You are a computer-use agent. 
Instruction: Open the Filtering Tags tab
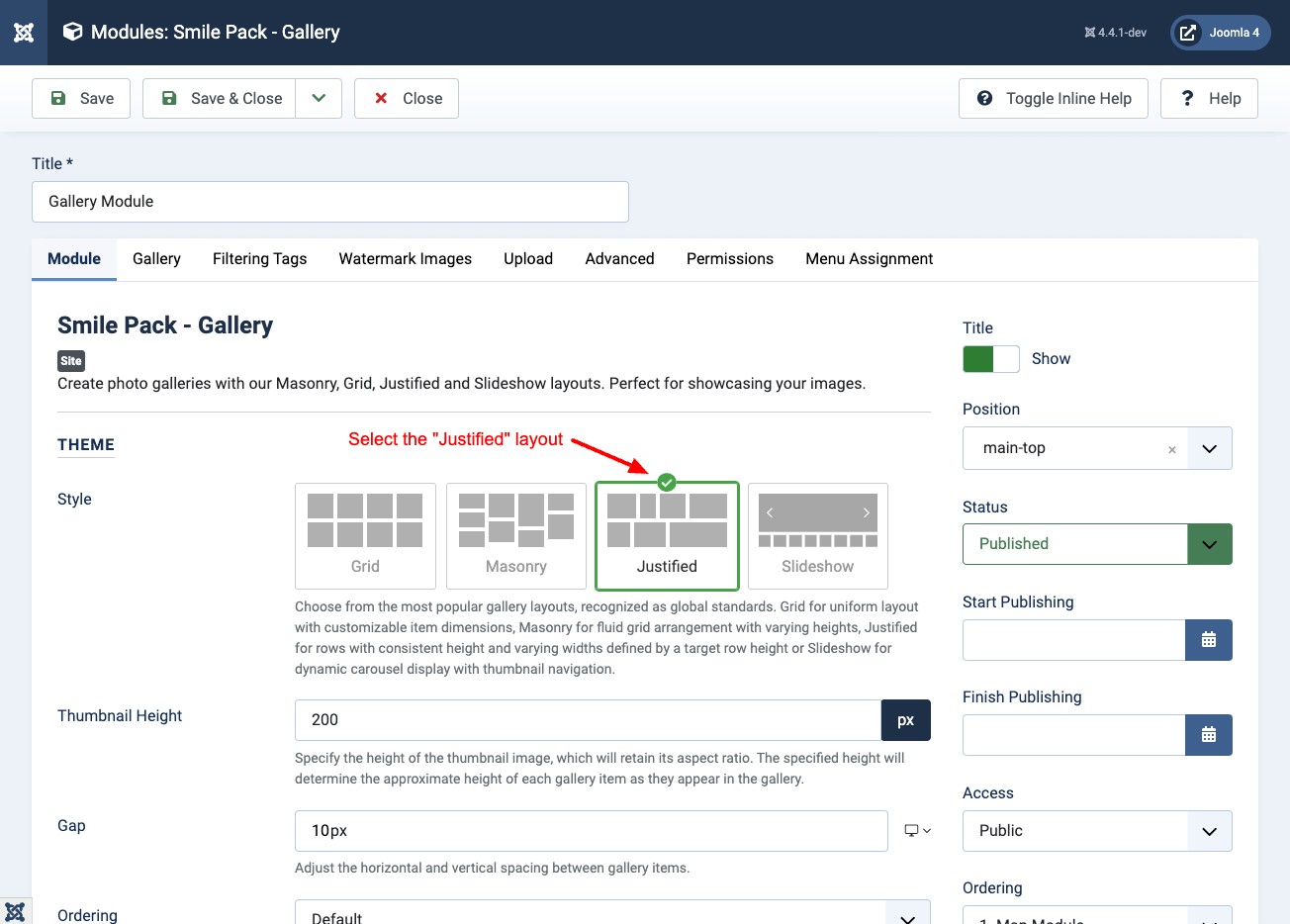(260, 258)
